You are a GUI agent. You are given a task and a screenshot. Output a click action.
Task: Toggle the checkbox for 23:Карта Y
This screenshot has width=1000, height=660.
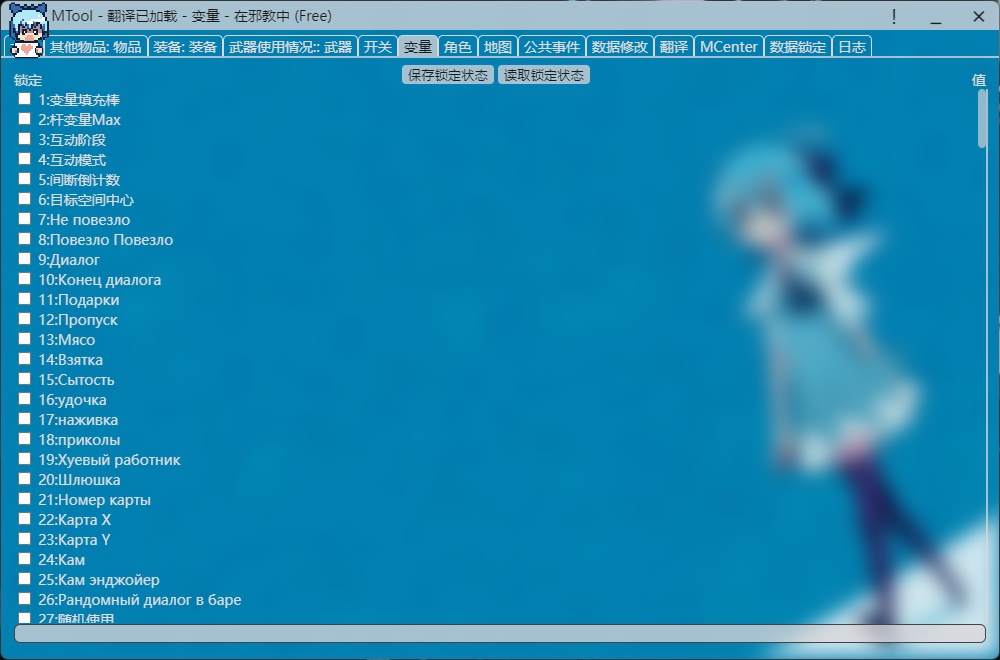pyautogui.click(x=24, y=539)
